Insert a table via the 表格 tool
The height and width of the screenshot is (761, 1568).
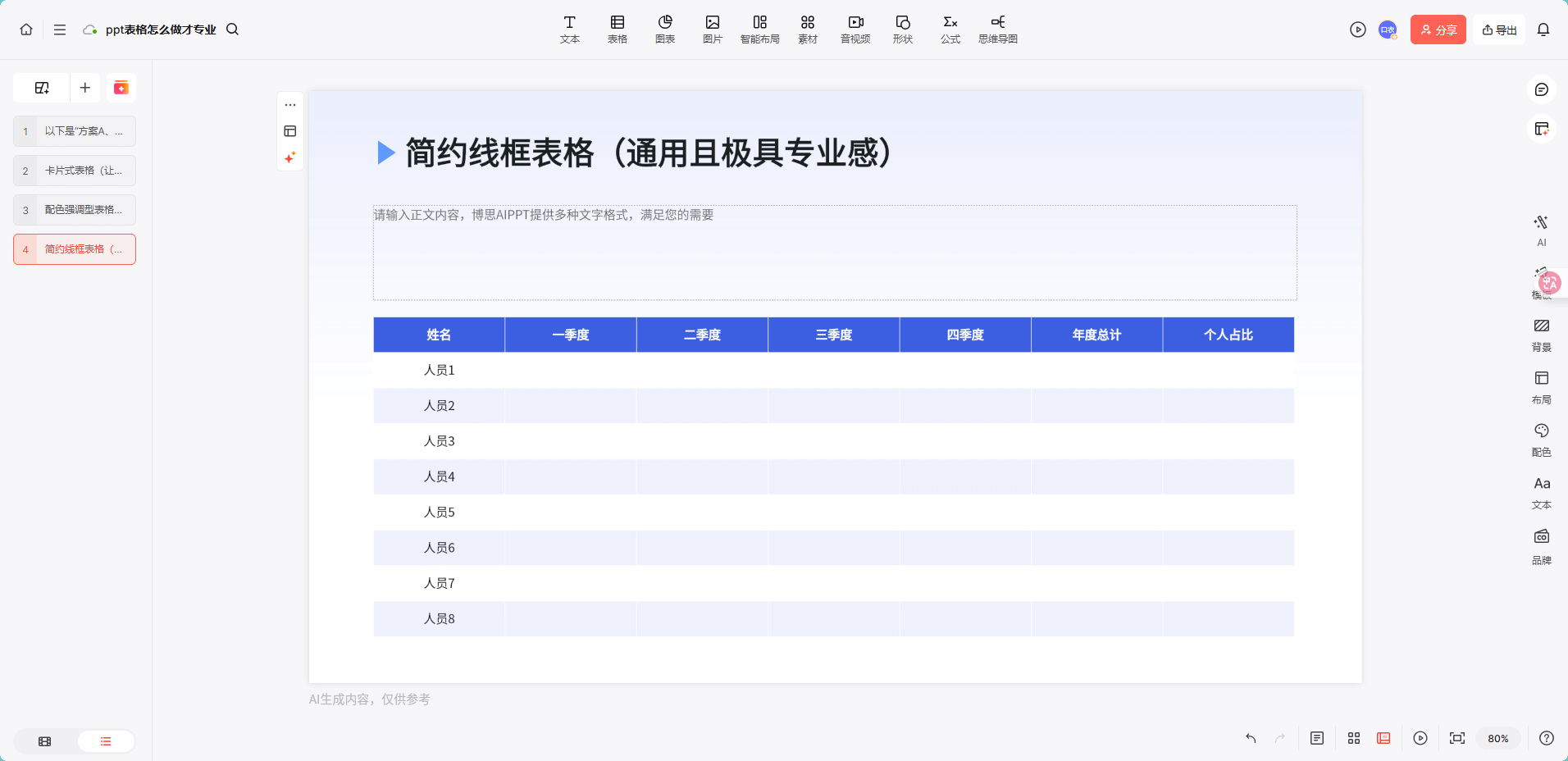pos(617,29)
